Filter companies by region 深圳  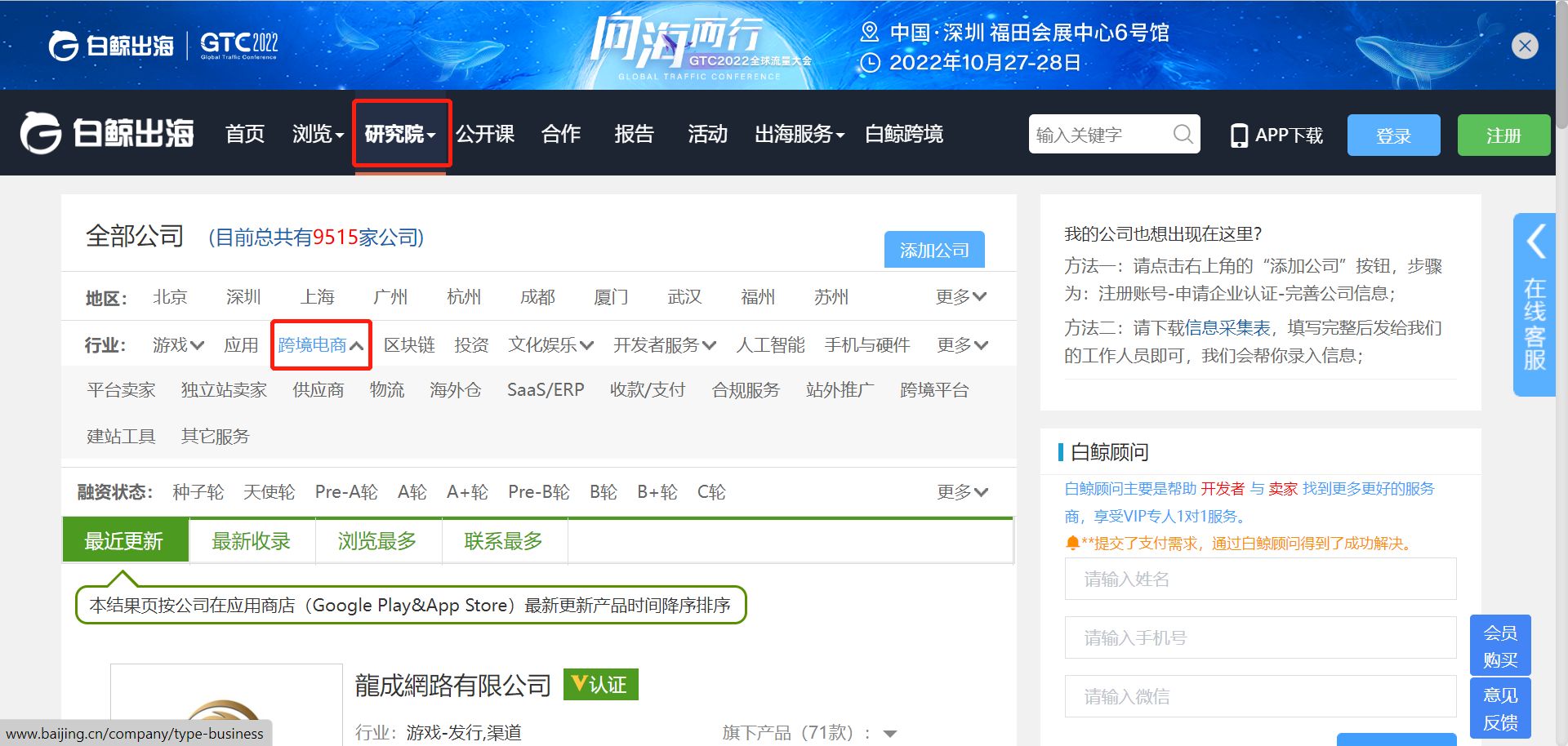click(x=243, y=296)
